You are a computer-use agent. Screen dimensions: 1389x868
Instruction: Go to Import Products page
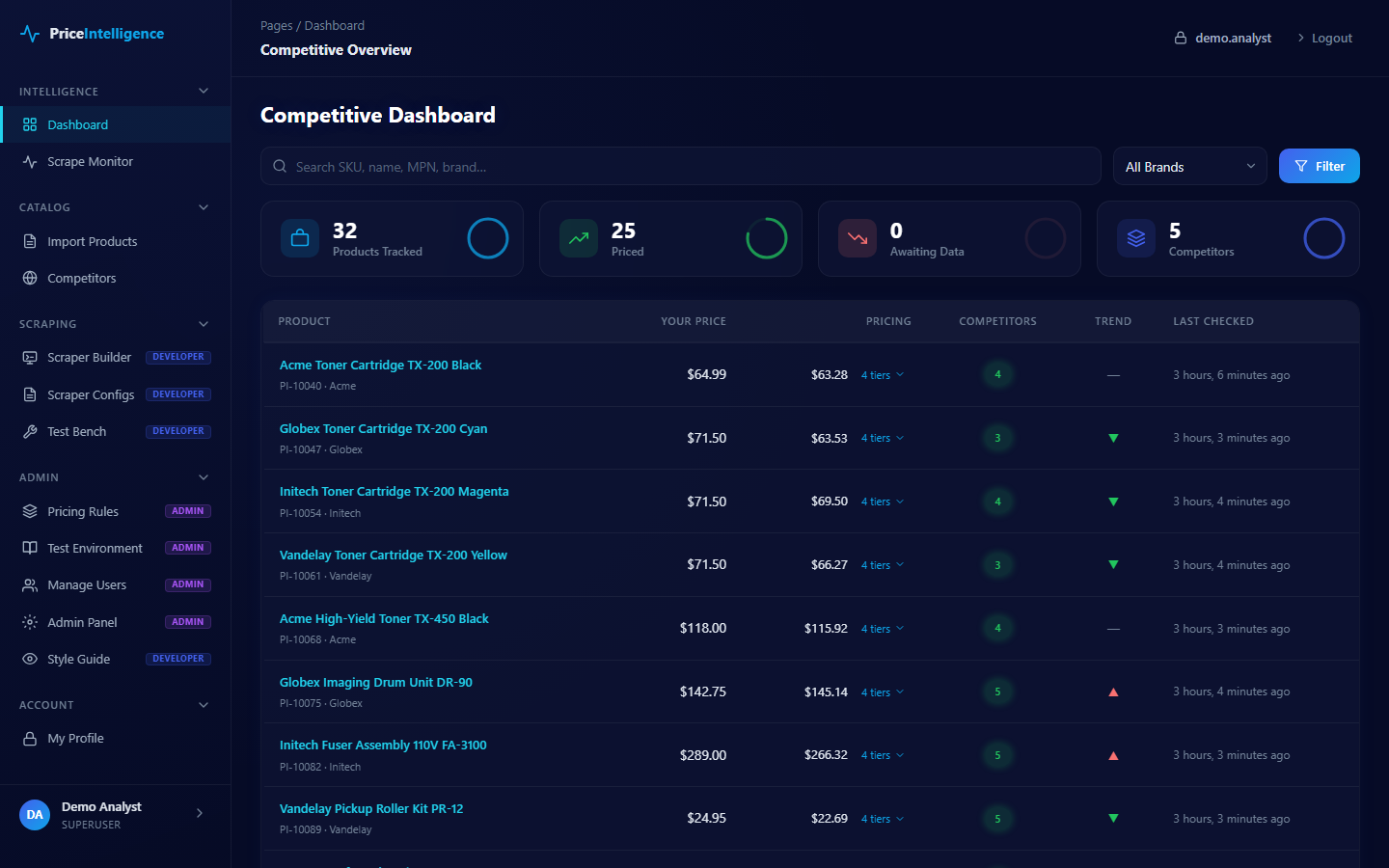click(116, 241)
